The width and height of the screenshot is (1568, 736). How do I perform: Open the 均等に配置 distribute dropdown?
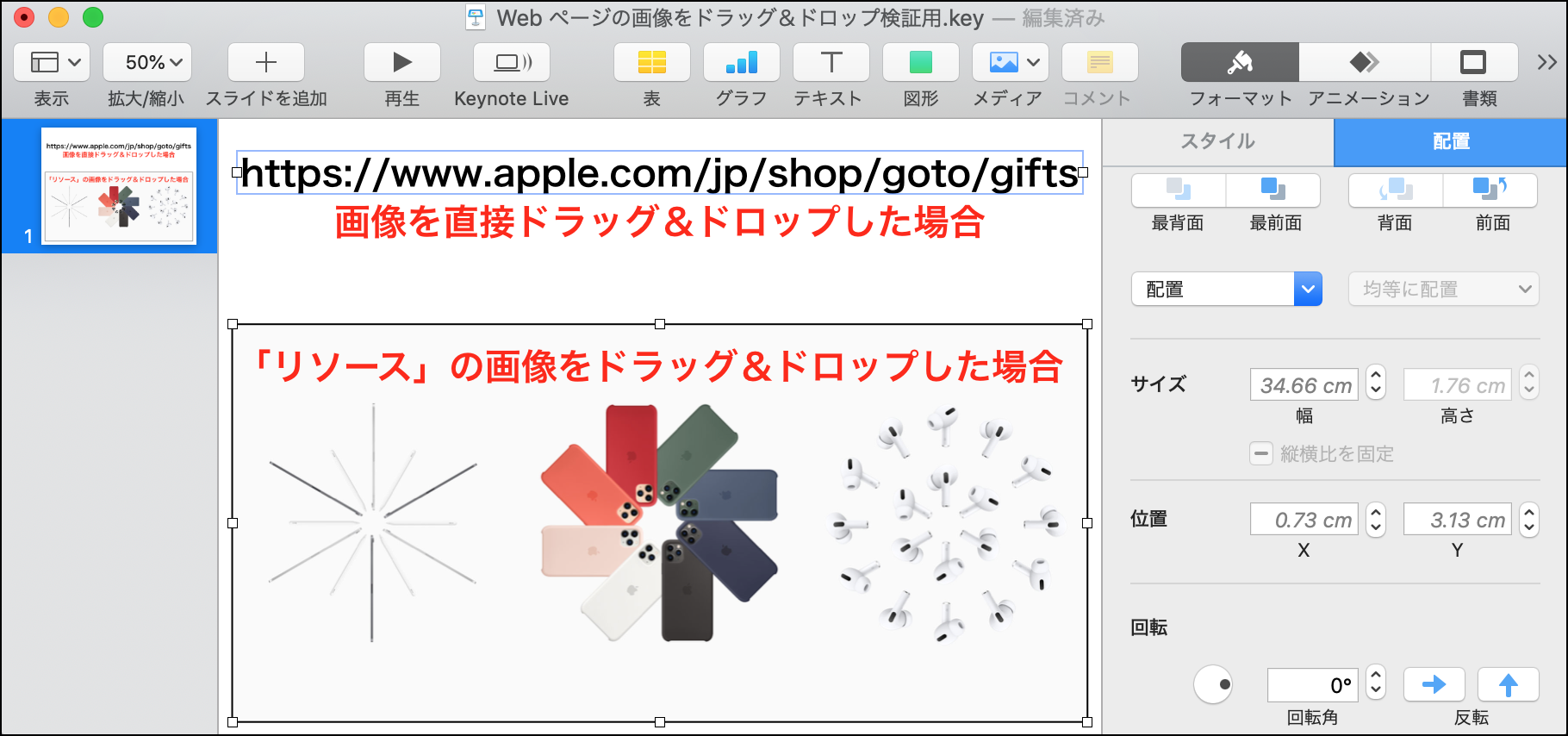1444,289
